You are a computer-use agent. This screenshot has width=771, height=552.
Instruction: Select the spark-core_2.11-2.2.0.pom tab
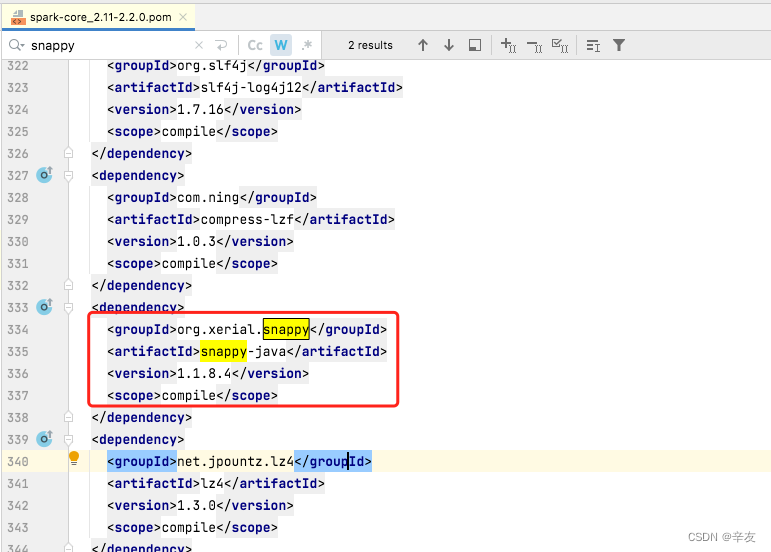point(98,17)
